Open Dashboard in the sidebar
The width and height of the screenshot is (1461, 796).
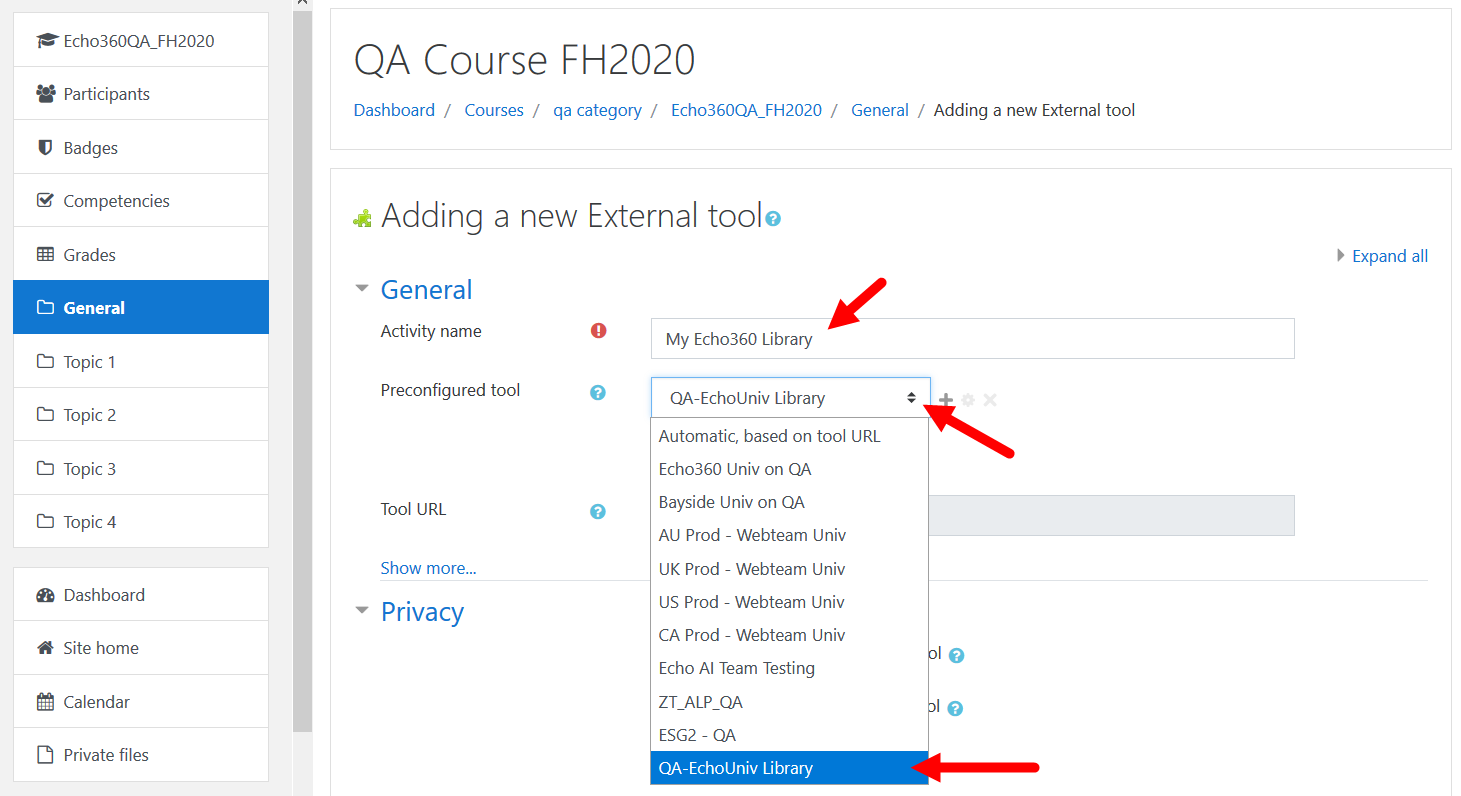pos(141,594)
